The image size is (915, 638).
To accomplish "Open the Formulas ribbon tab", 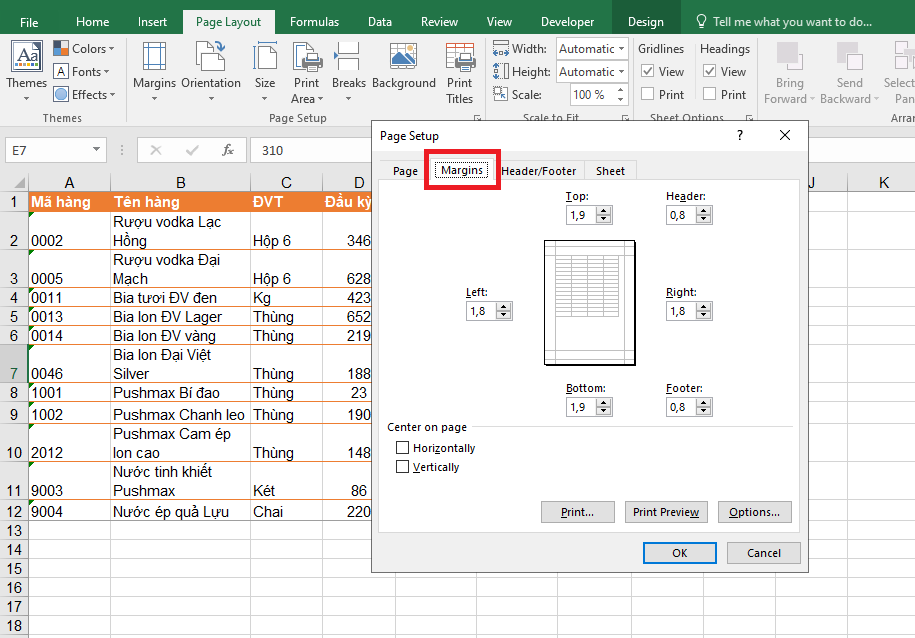I will coord(314,21).
